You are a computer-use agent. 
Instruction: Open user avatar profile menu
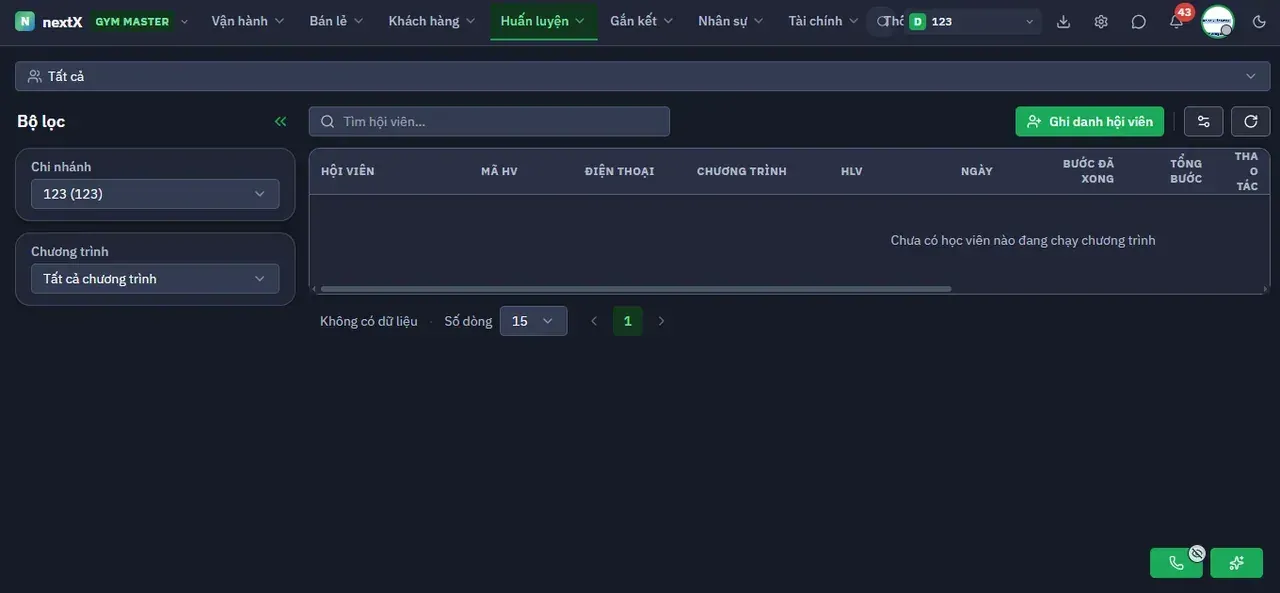(x=1218, y=21)
